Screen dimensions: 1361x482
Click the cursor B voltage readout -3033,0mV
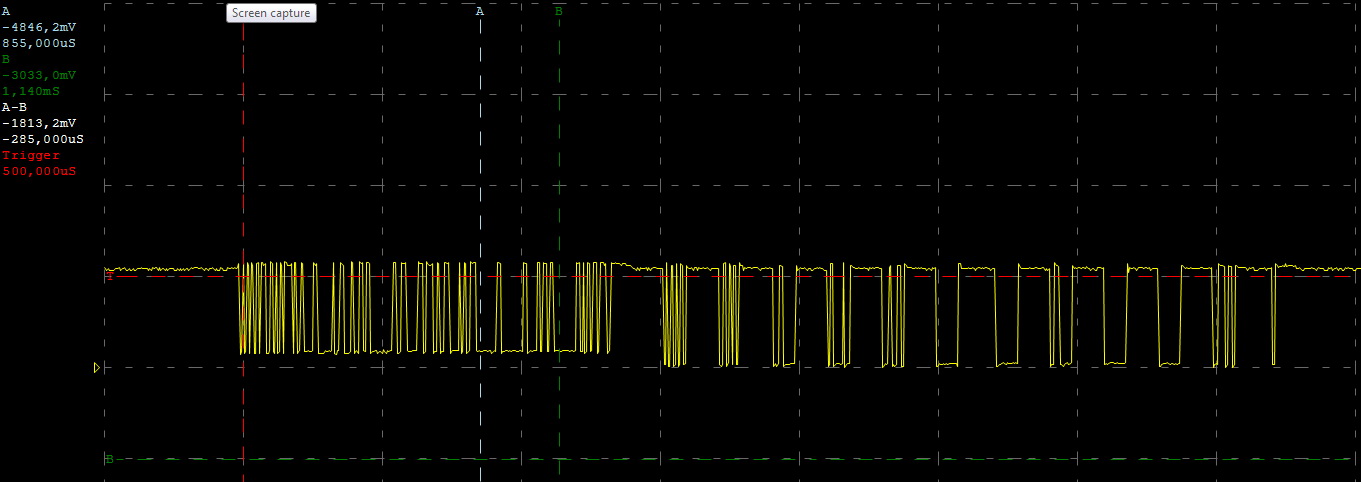(x=39, y=75)
